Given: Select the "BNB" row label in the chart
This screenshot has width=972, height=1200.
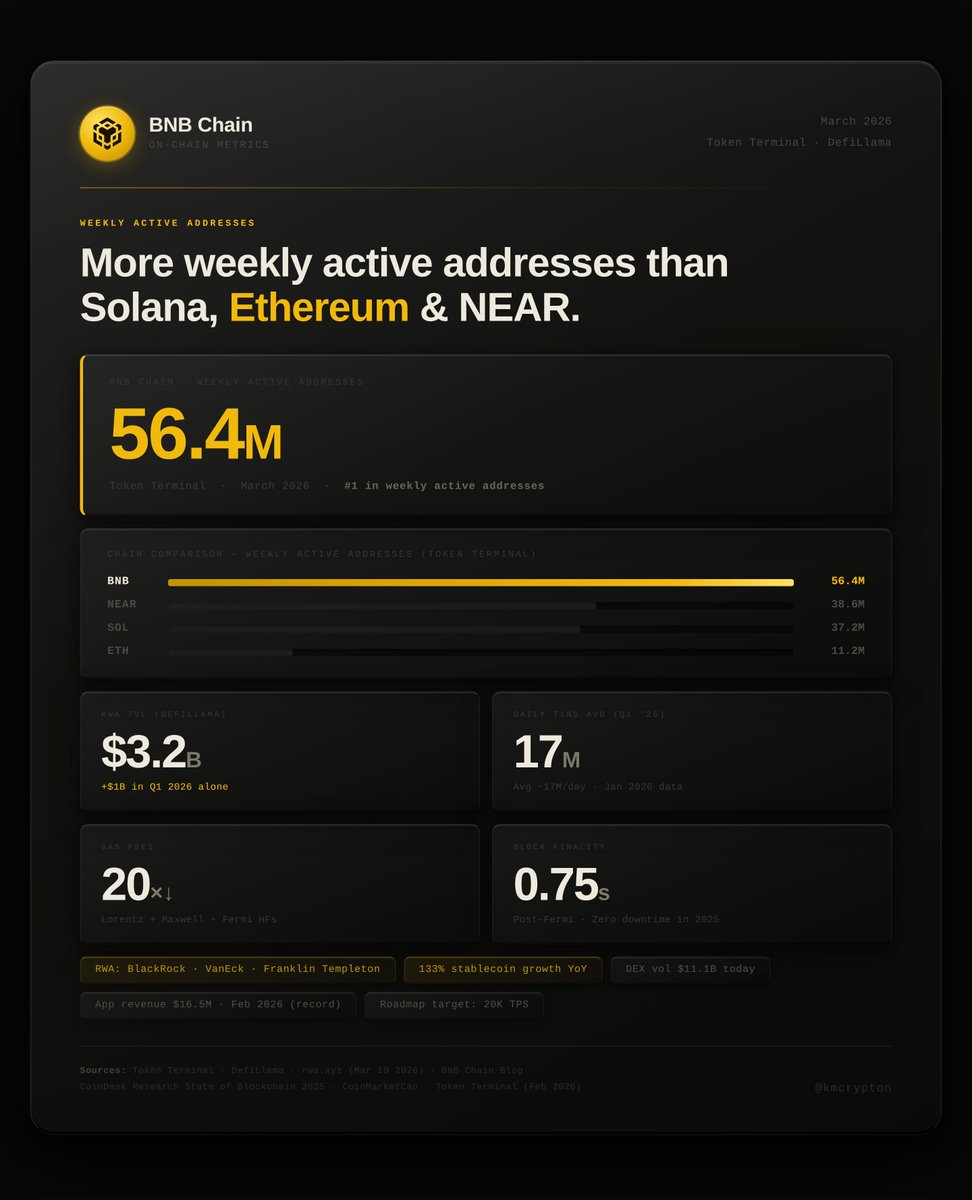Looking at the screenshot, I should click(118, 581).
